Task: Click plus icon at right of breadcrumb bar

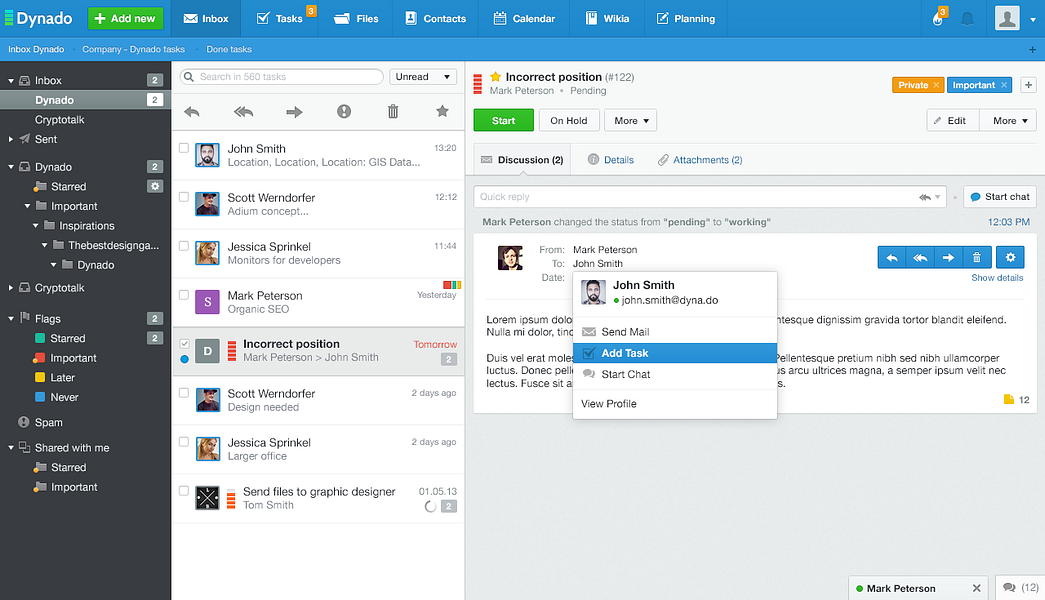Action: click(x=1032, y=49)
